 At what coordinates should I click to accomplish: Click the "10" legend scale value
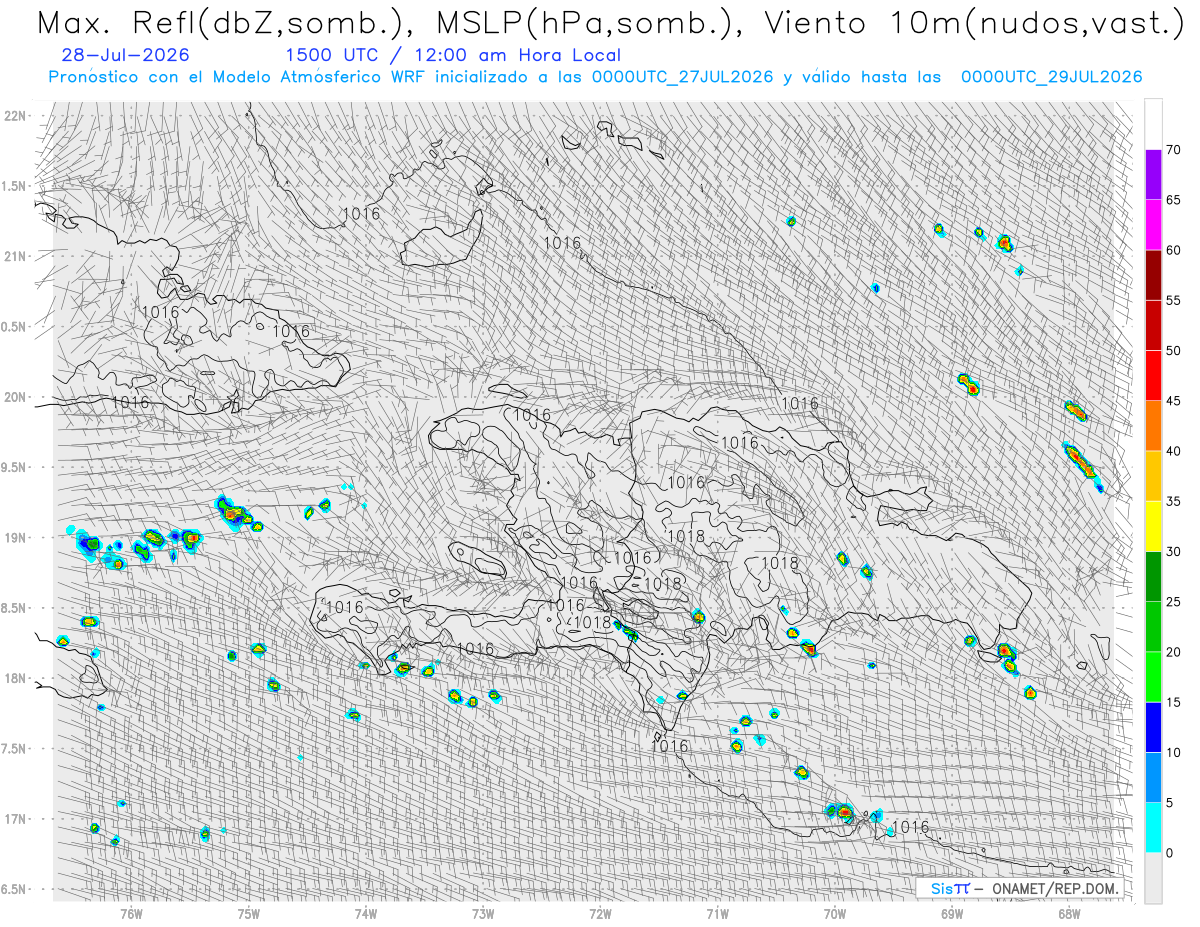click(1174, 752)
